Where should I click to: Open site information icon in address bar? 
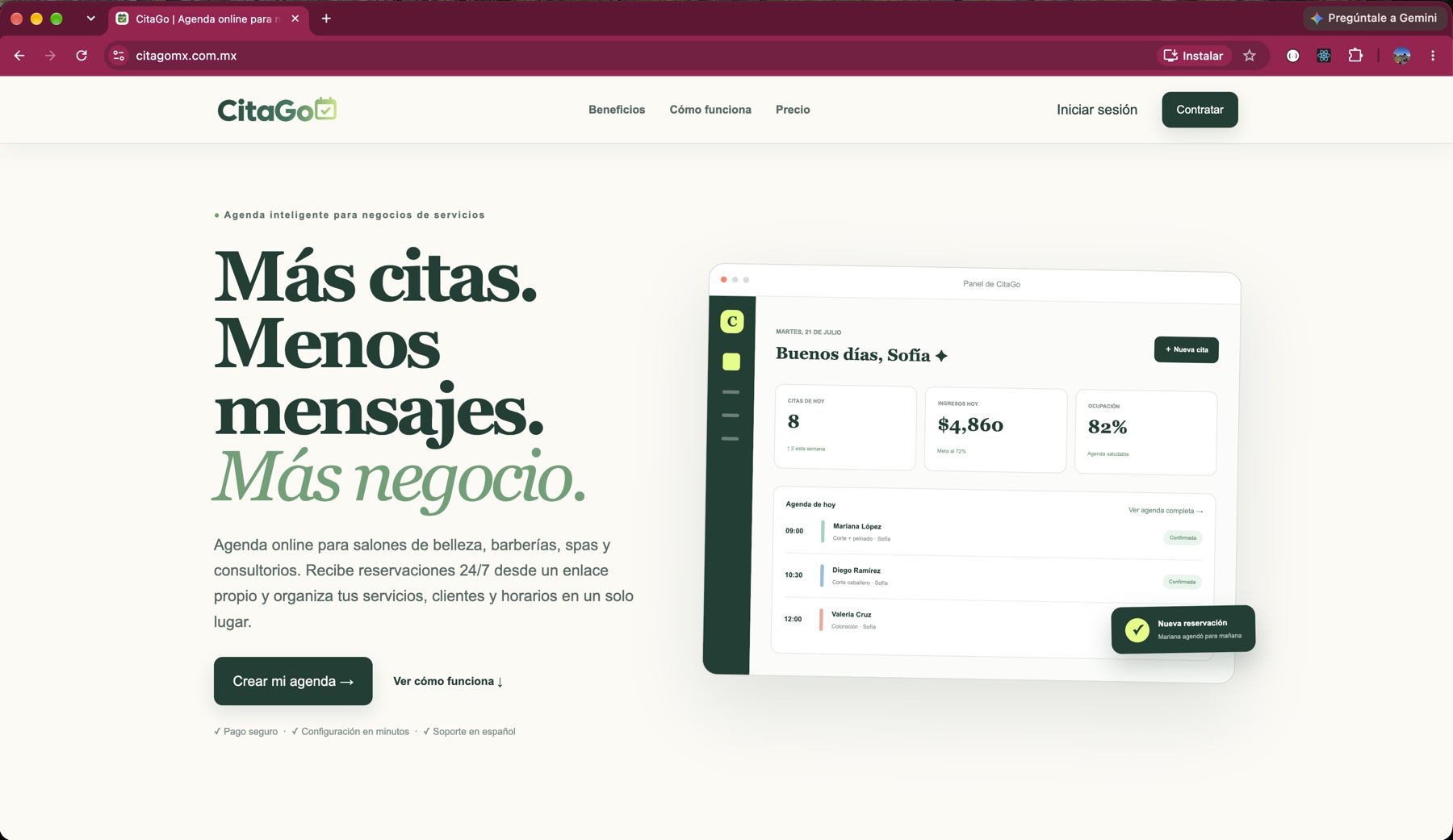tap(119, 56)
